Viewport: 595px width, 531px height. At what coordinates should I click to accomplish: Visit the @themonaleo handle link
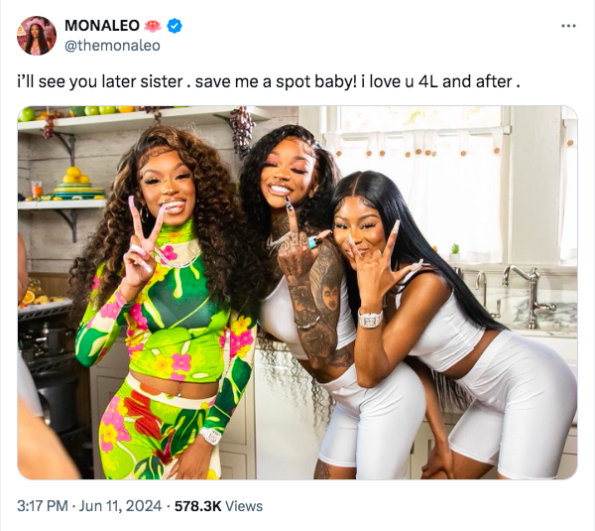[112, 46]
